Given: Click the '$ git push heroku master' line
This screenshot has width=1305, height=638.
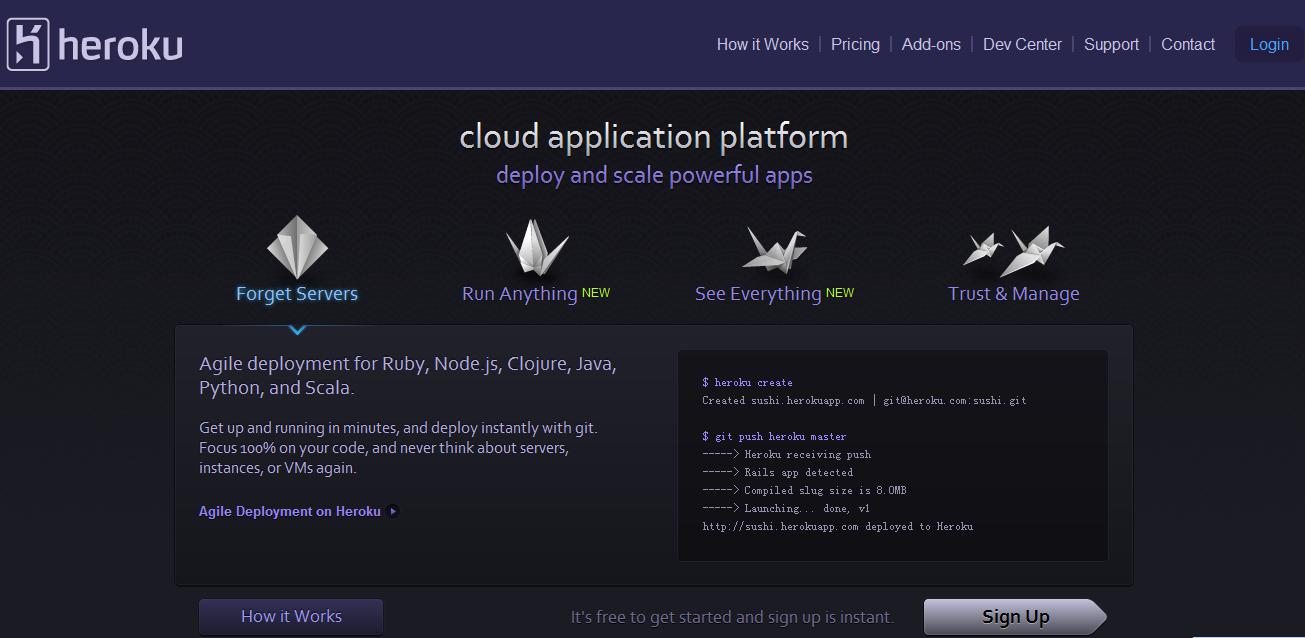Looking at the screenshot, I should [774, 436].
